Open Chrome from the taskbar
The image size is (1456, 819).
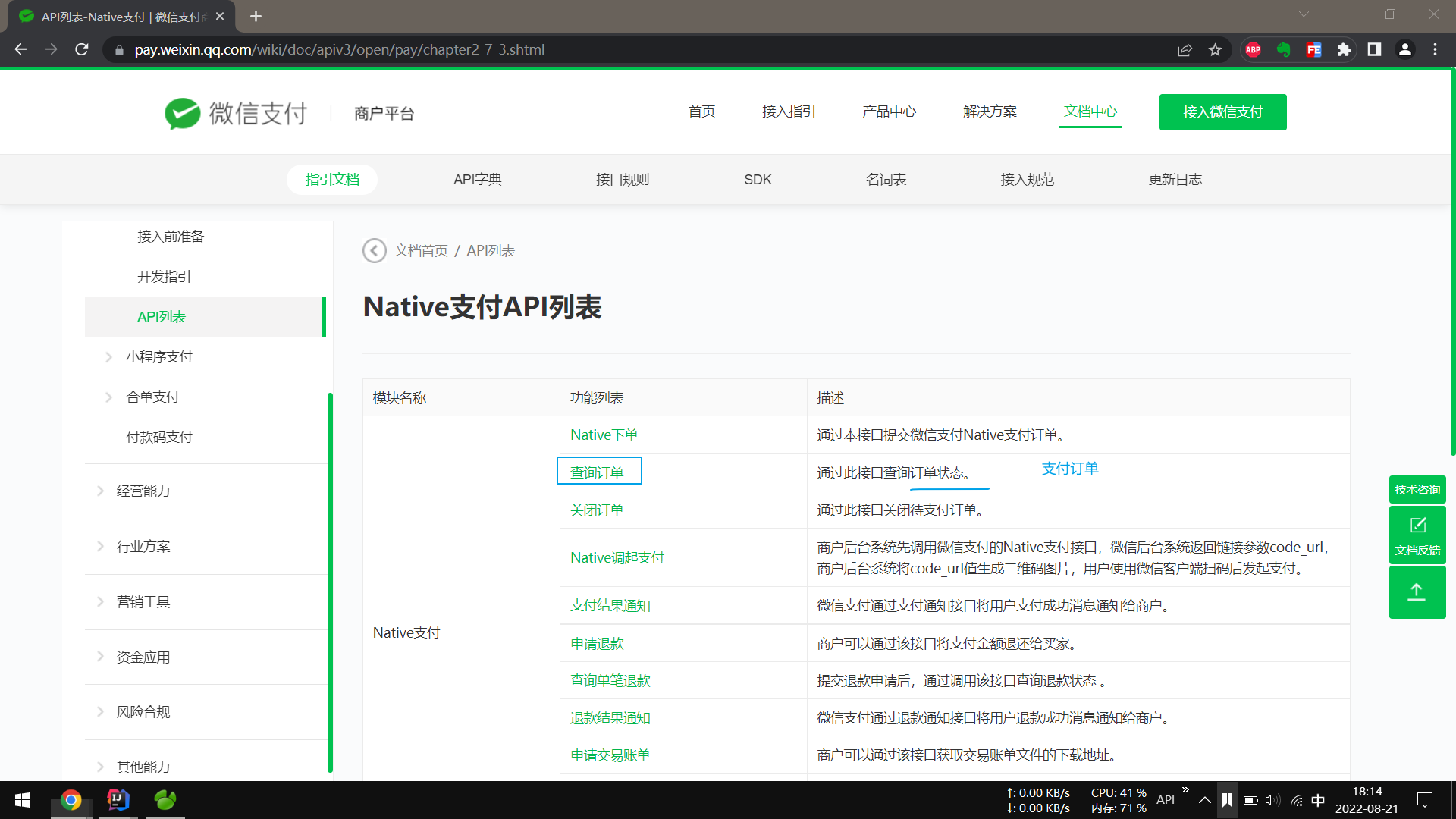pos(71,800)
